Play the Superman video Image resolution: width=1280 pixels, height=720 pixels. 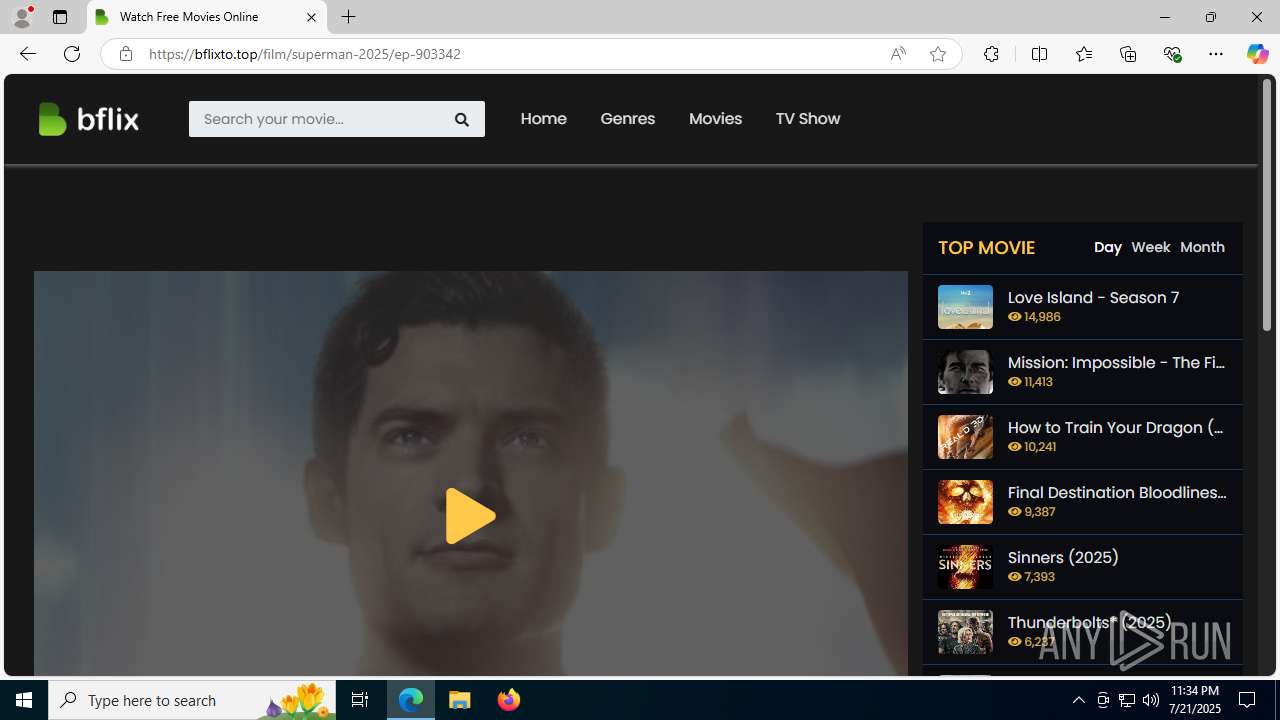[x=470, y=516]
